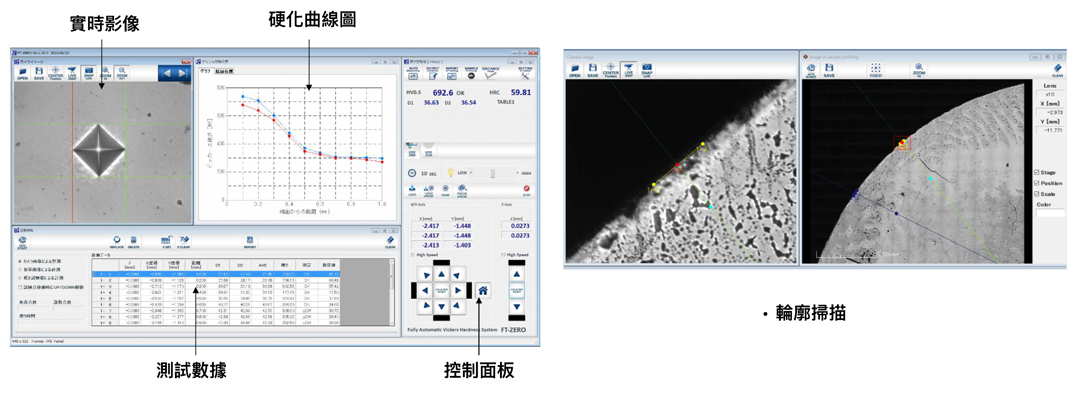Select row 1- 7 in the data table

pos(216,311)
